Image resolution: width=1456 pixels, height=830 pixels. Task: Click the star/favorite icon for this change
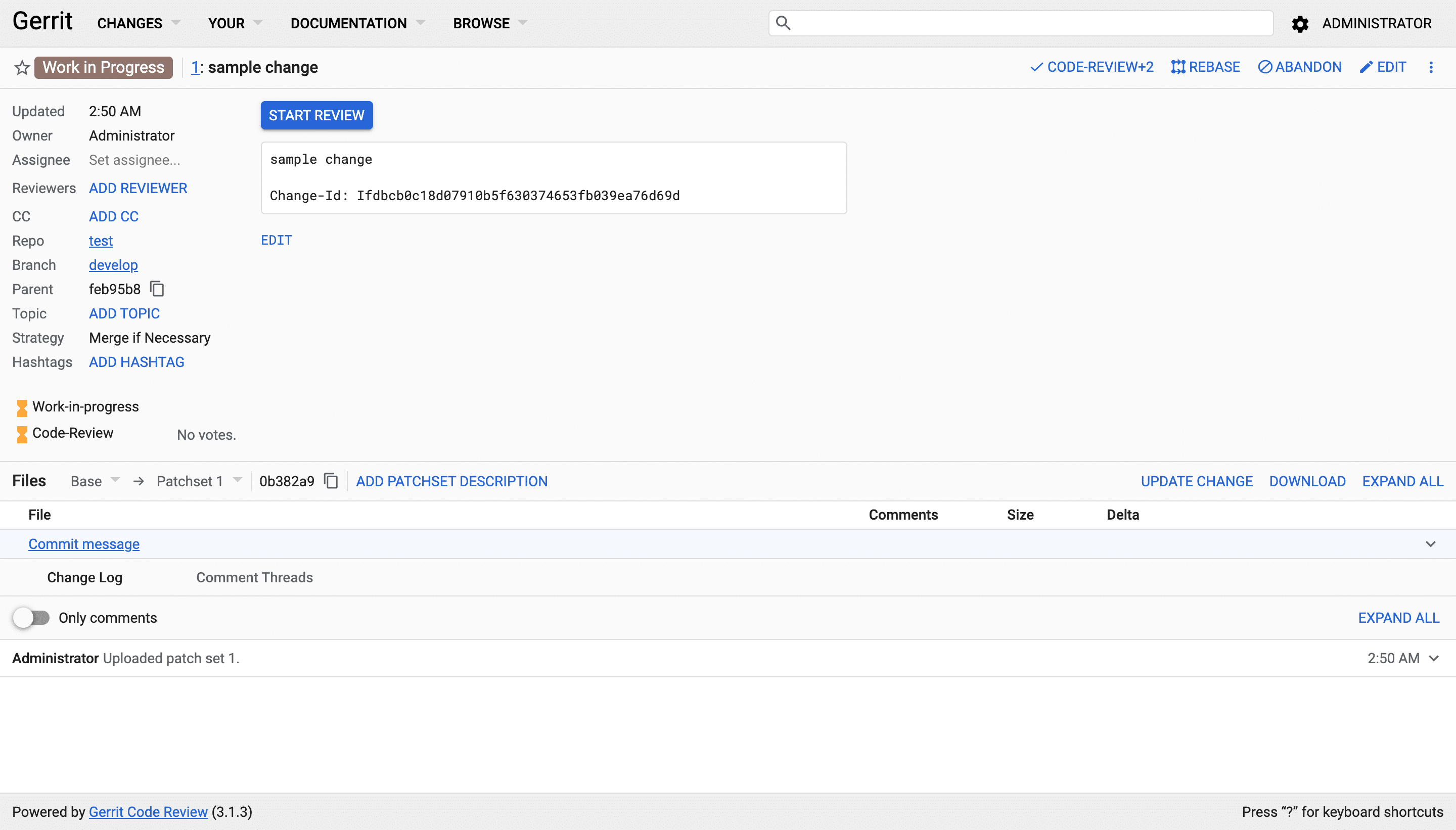point(21,68)
